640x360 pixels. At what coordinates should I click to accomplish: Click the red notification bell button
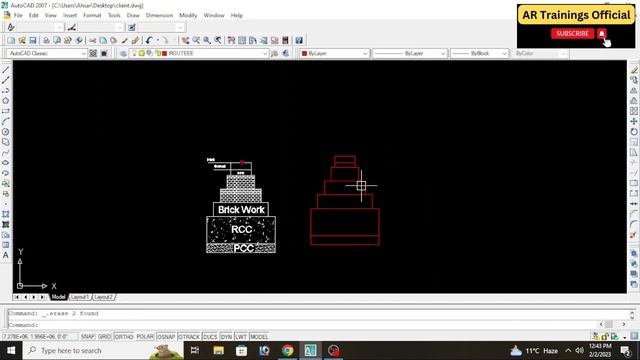pyautogui.click(x=602, y=33)
